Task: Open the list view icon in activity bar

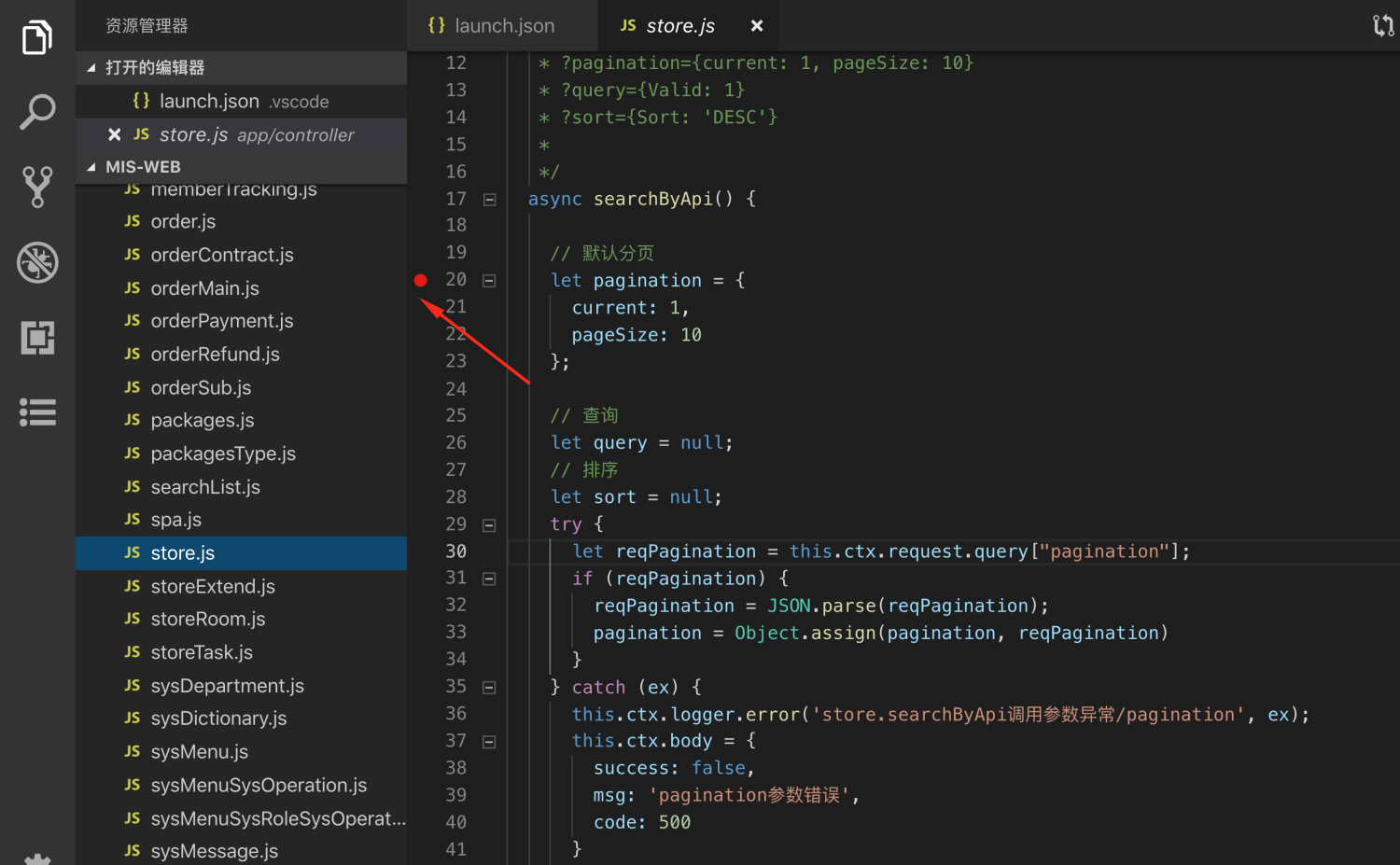Action: [x=37, y=412]
